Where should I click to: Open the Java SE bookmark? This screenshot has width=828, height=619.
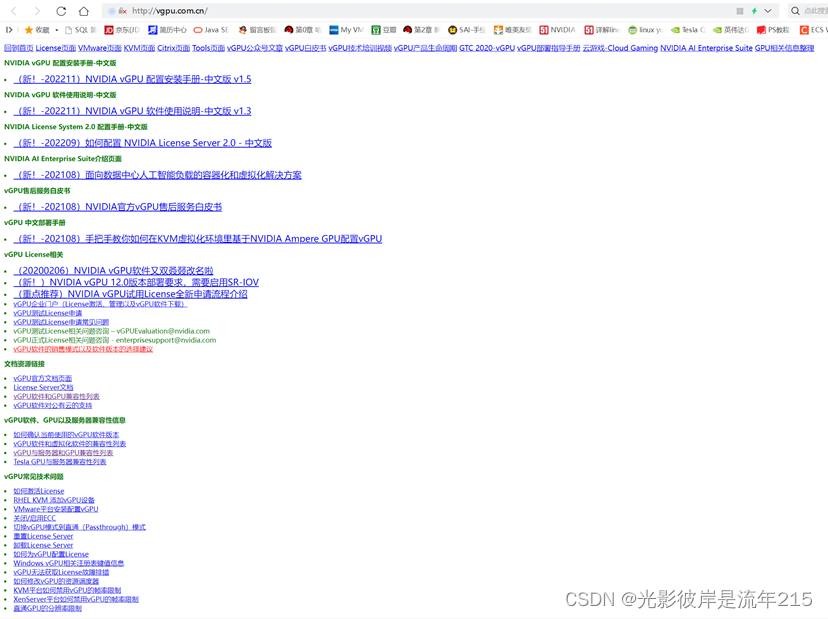pyautogui.click(x=211, y=30)
